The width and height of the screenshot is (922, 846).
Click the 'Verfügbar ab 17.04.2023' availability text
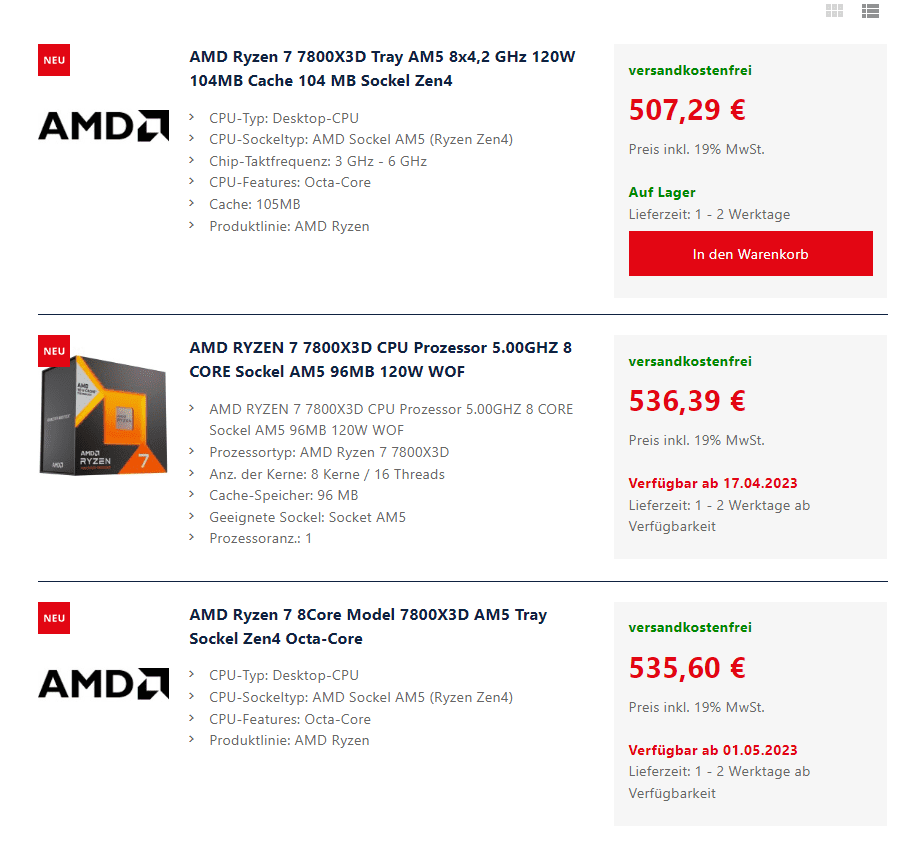713,483
